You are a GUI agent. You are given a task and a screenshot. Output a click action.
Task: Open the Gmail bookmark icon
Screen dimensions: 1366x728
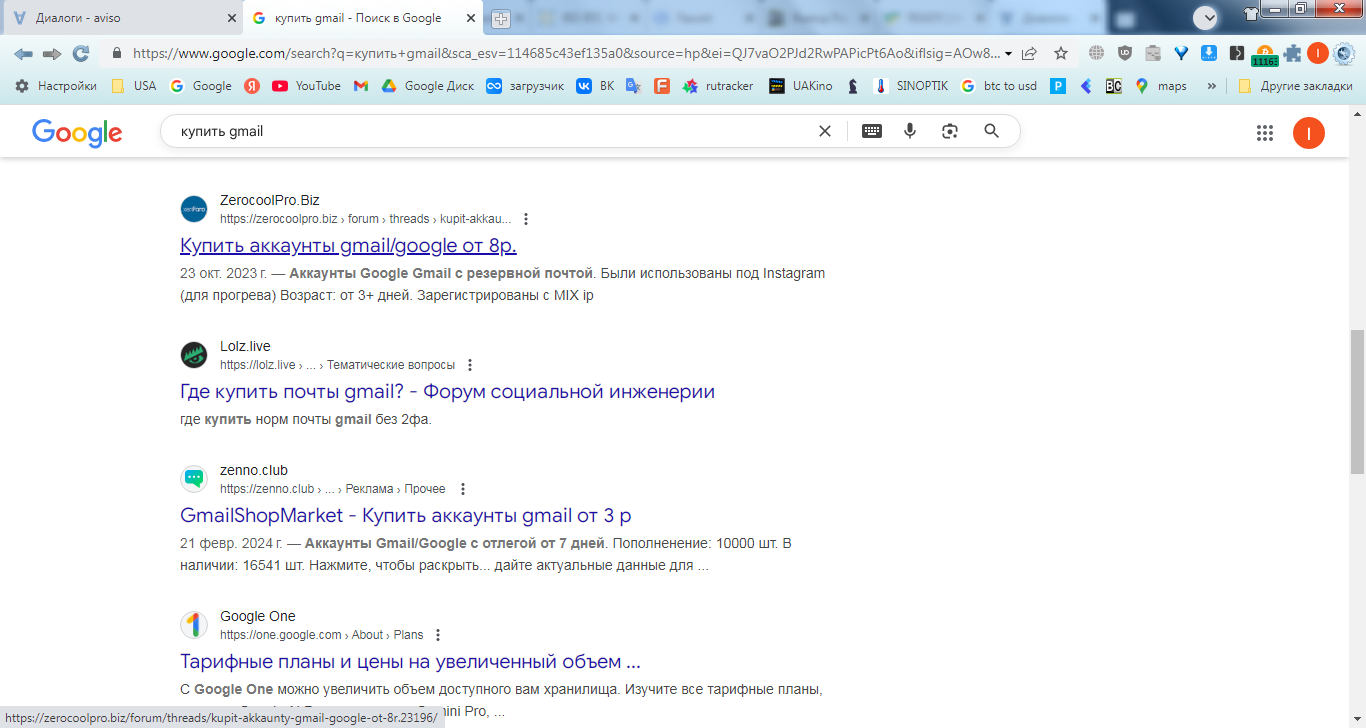(361, 86)
